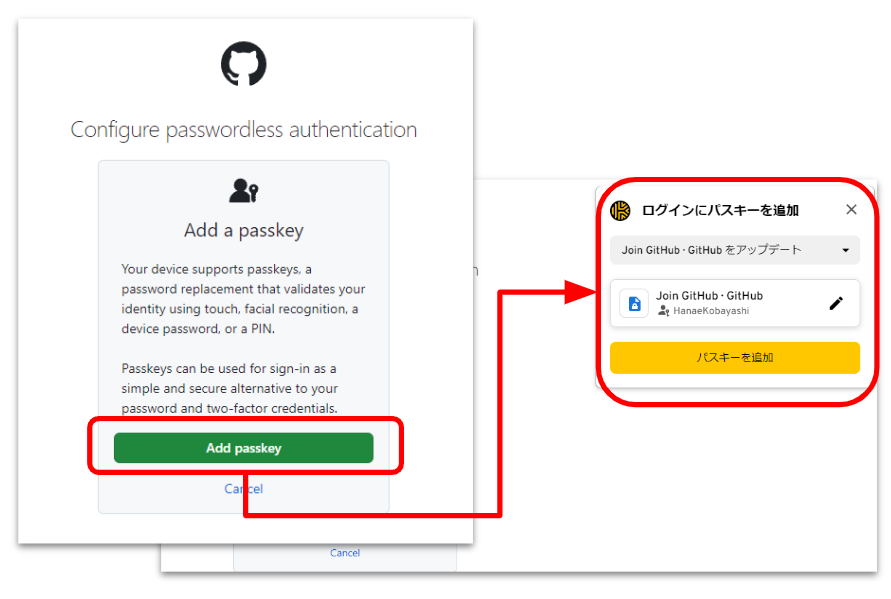
Task: Click the Add a passkey heading
Action: (244, 230)
